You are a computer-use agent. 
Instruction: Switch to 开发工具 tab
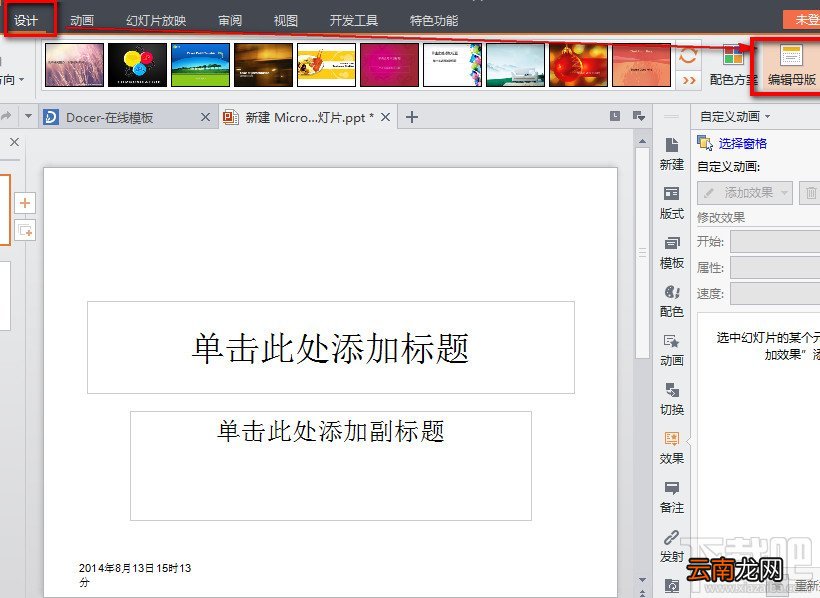[354, 20]
